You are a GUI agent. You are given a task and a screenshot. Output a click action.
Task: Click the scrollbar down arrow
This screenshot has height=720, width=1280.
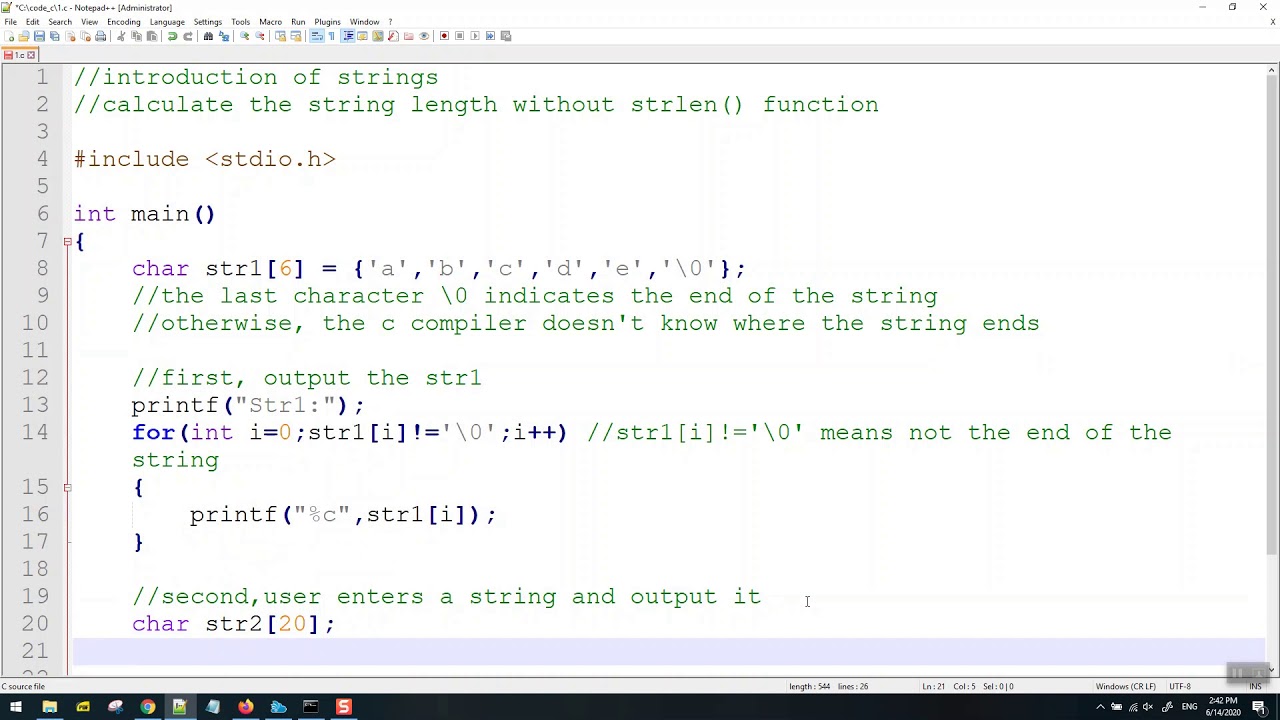click(x=1272, y=669)
